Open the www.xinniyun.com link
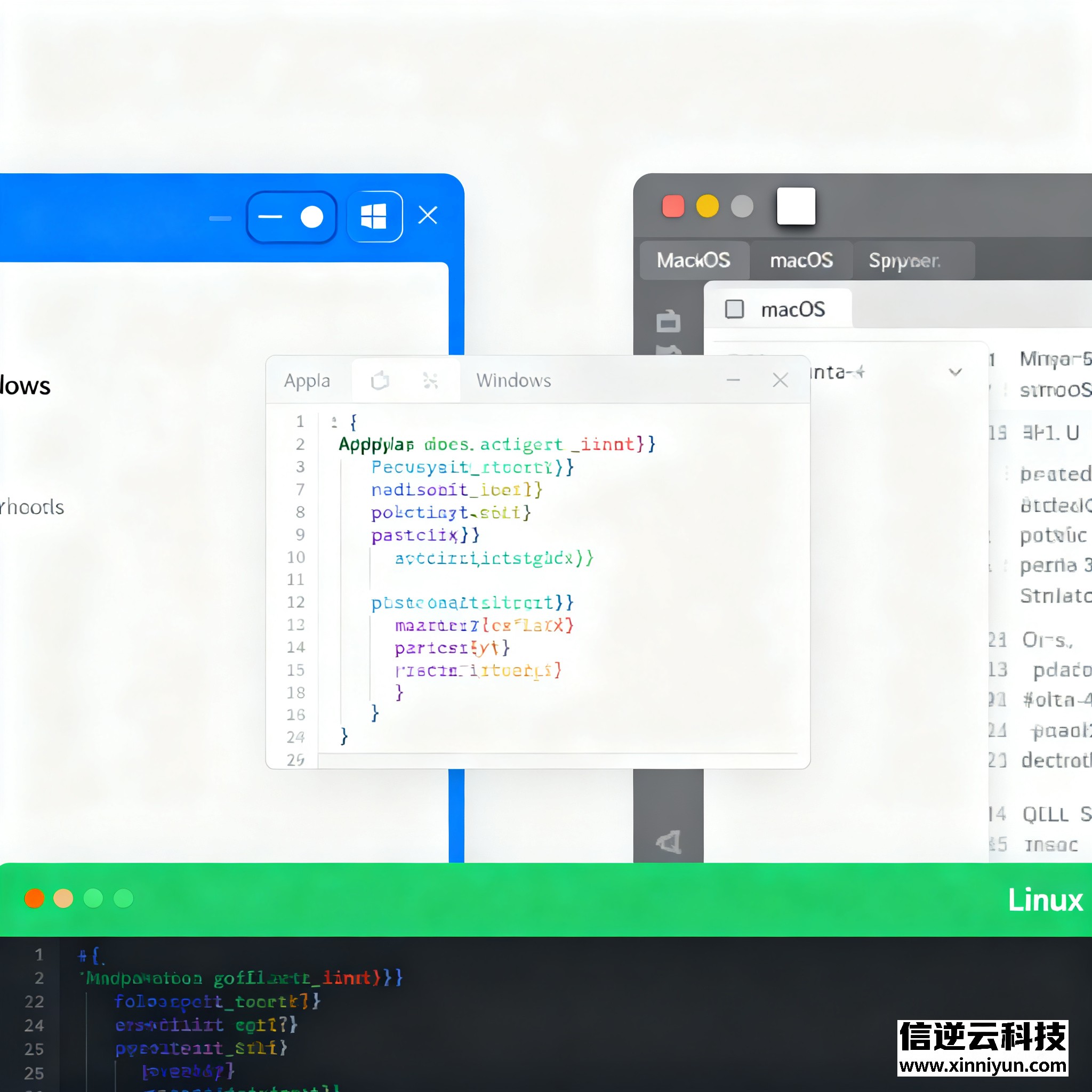 click(982, 1065)
